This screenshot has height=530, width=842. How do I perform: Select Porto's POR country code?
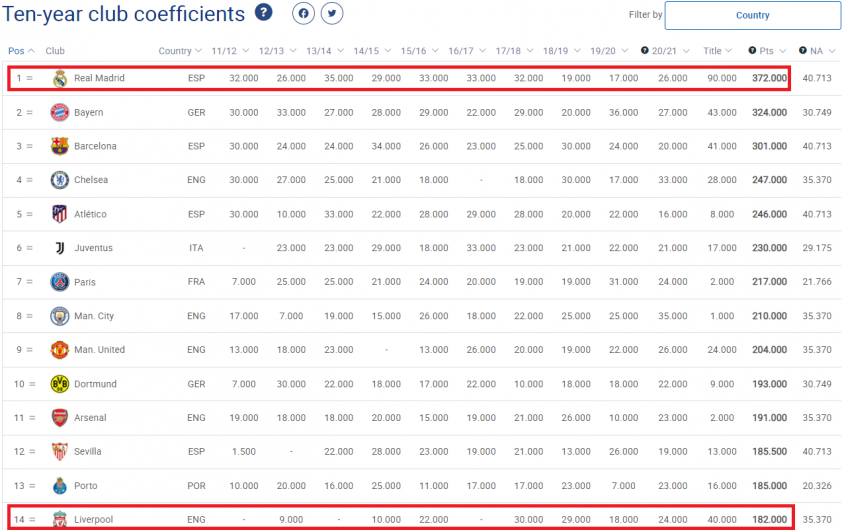[x=196, y=485]
